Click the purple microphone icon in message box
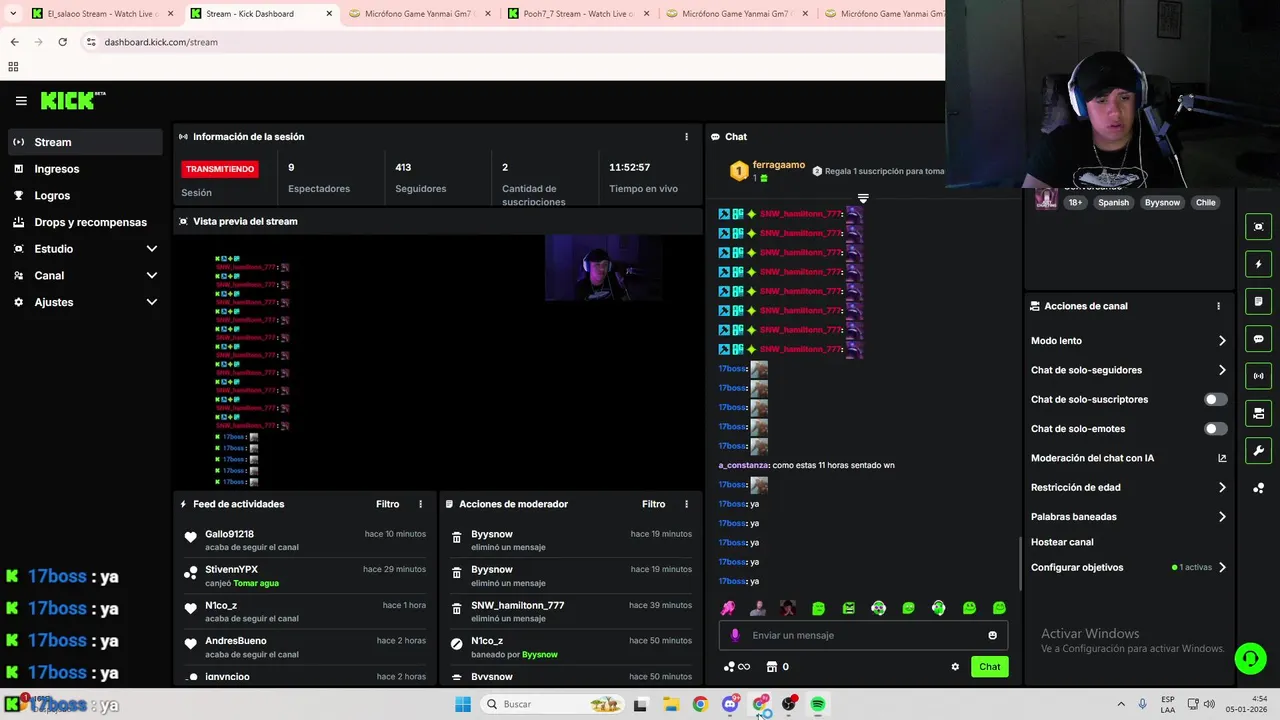The image size is (1280, 720). click(735, 635)
